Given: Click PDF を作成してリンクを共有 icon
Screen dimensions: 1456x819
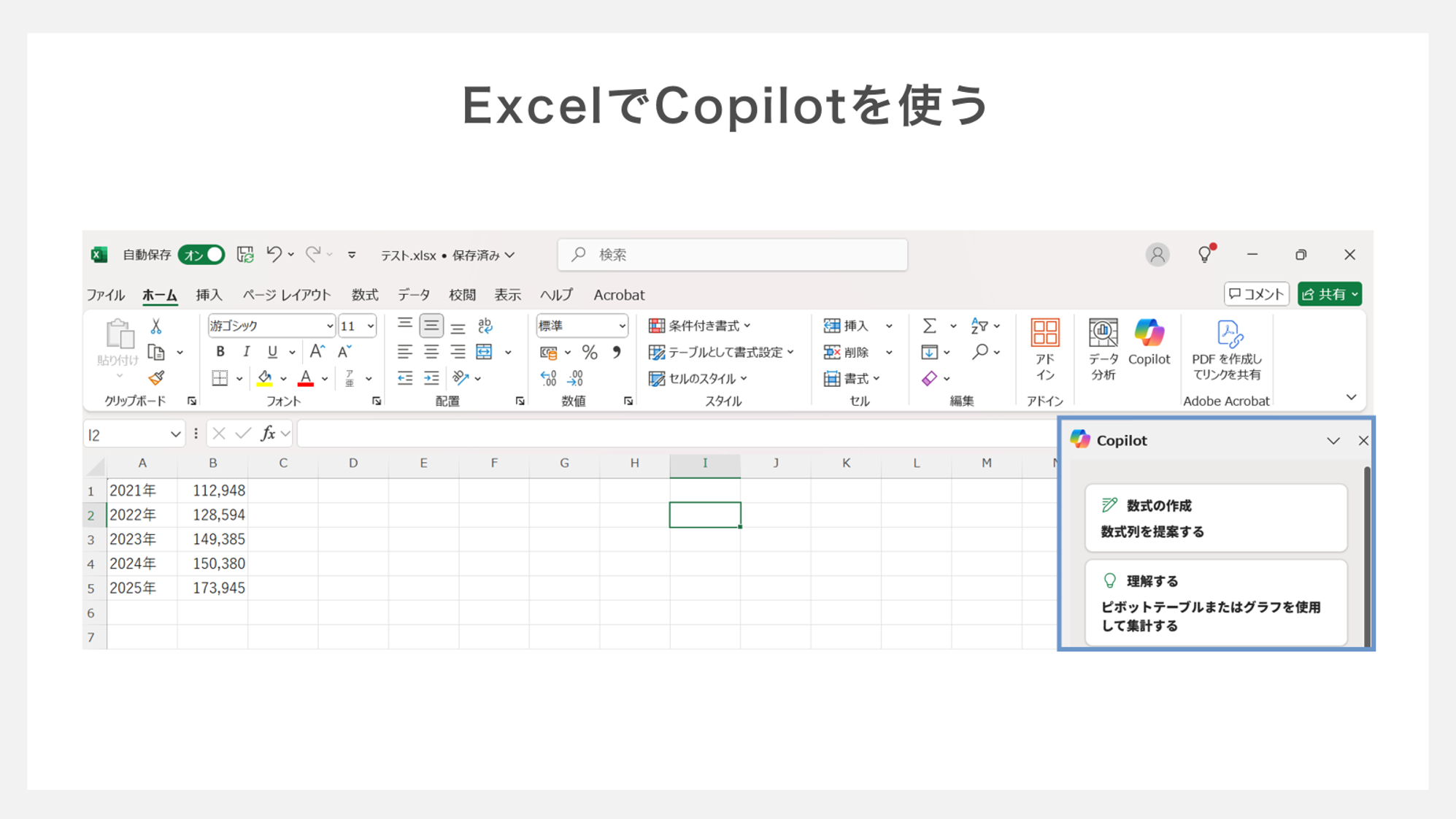Looking at the screenshot, I should 1227,350.
